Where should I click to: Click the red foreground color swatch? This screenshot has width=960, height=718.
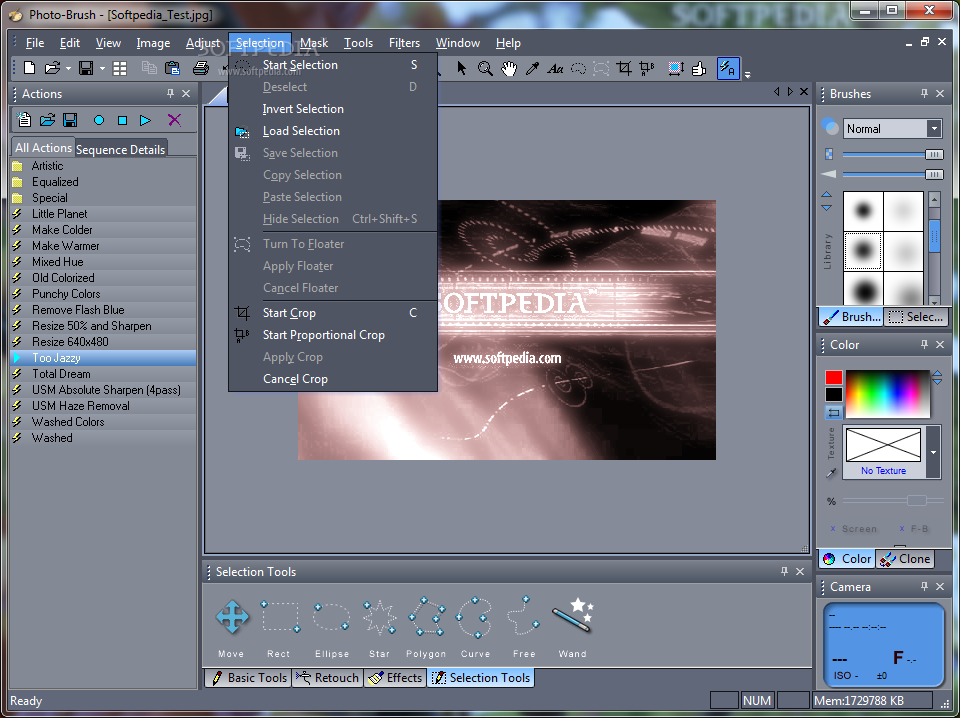[x=833, y=377]
